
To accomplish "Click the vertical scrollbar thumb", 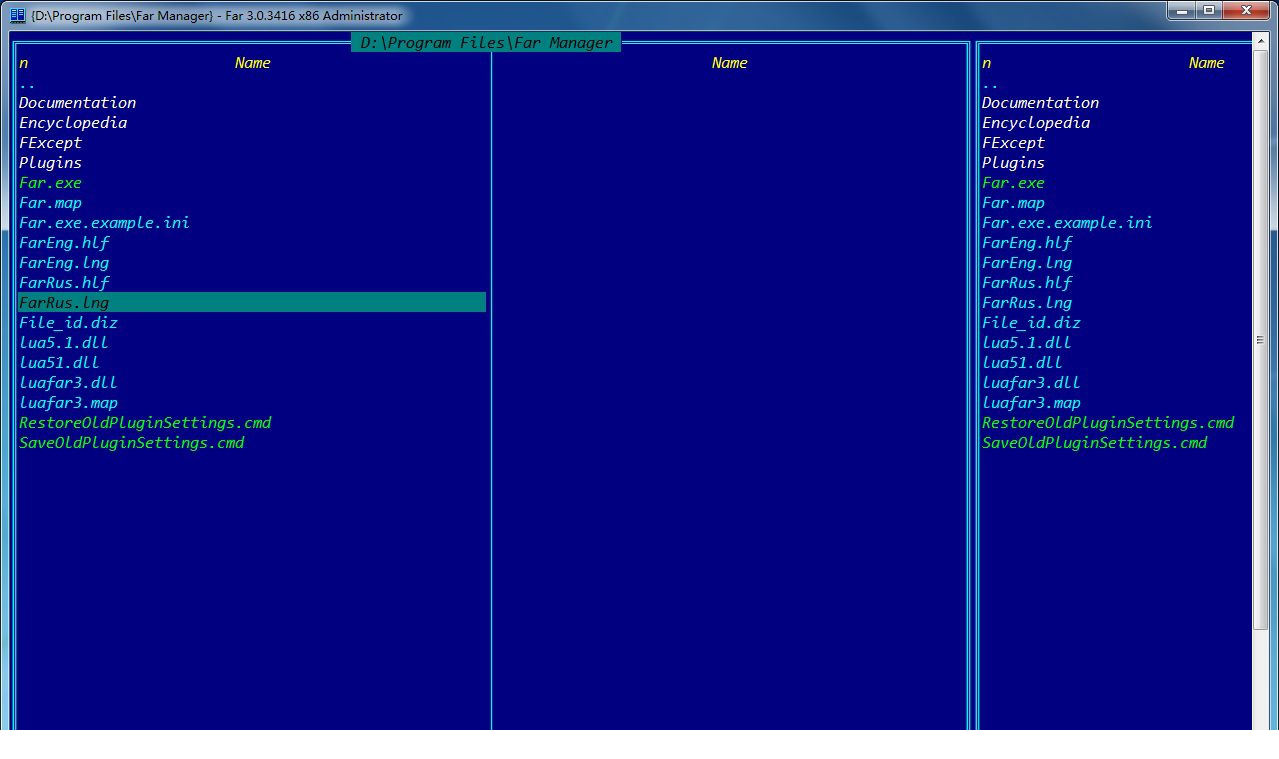I will (1260, 339).
